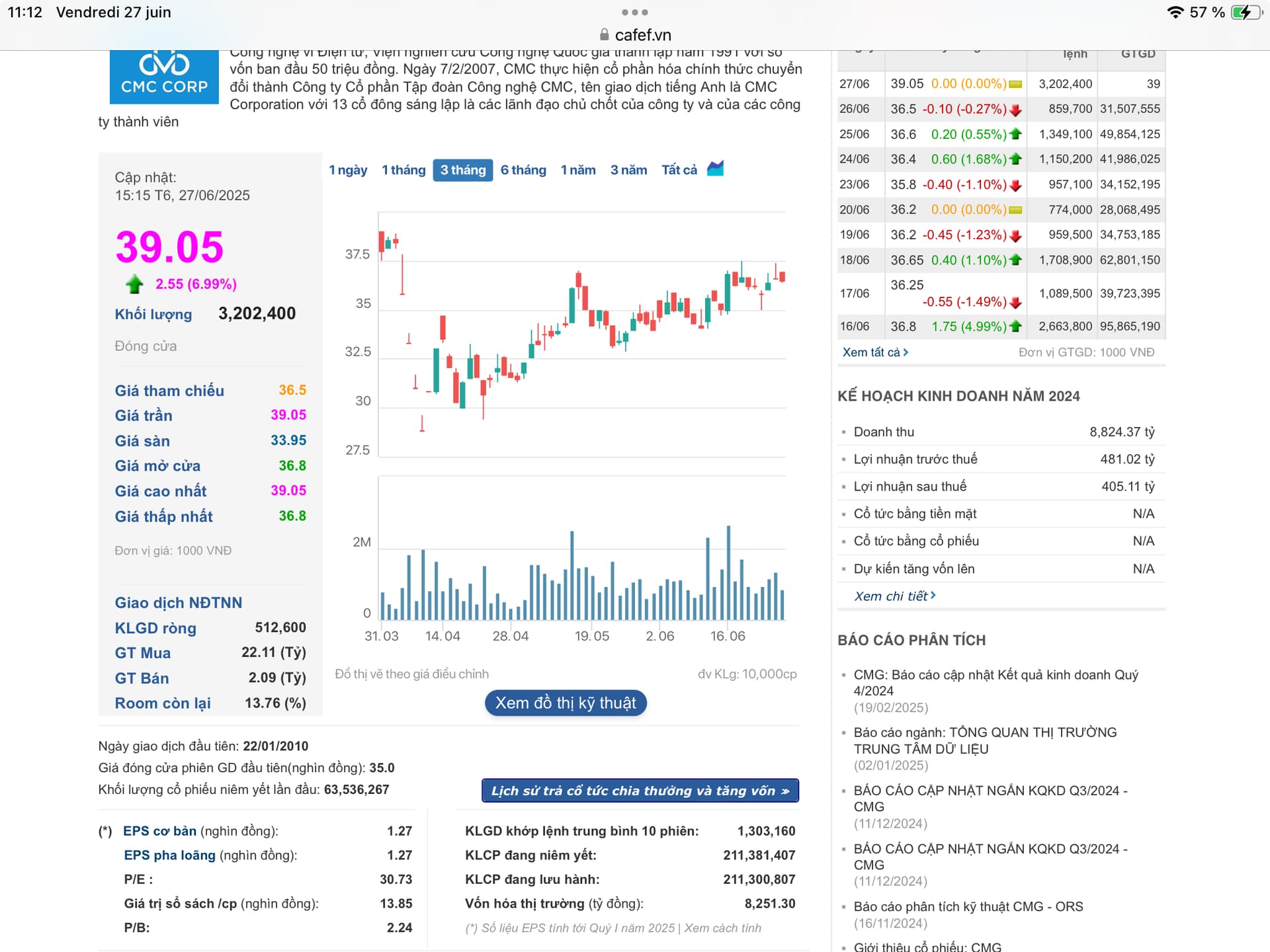Click the area chart icon beside Tất cả
Image resolution: width=1270 pixels, height=952 pixels.
click(715, 169)
